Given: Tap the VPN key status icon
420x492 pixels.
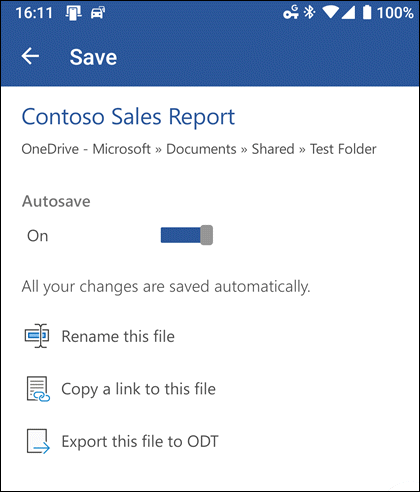Looking at the screenshot, I should (x=291, y=12).
